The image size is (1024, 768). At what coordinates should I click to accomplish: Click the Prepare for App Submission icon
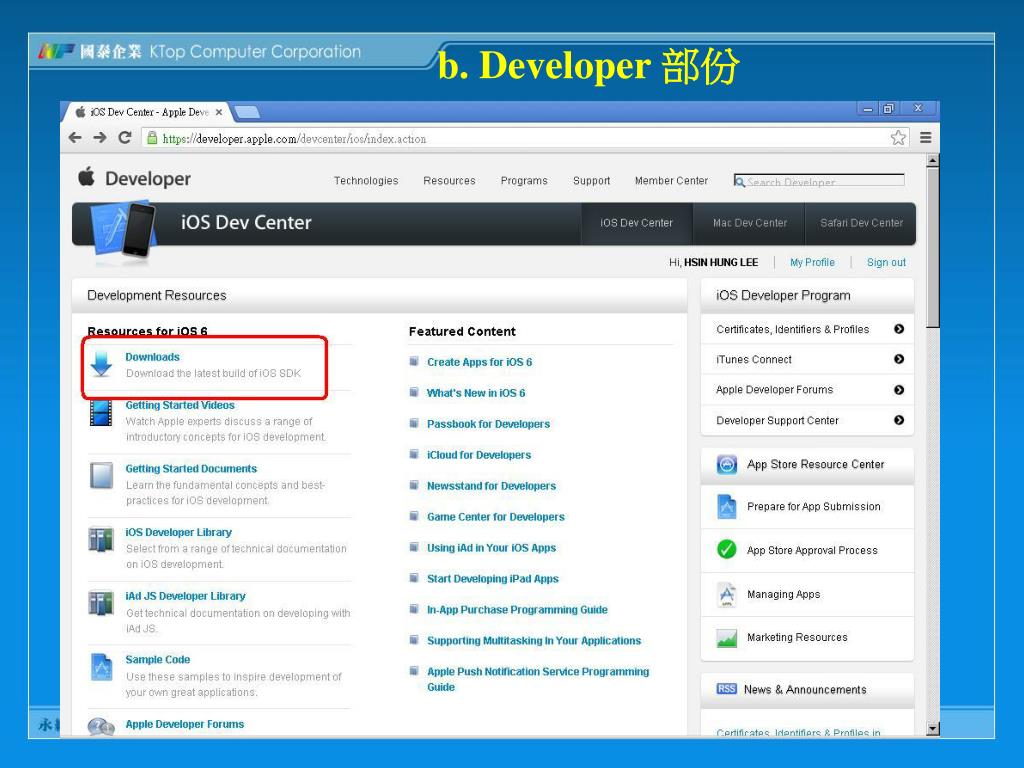tap(727, 507)
